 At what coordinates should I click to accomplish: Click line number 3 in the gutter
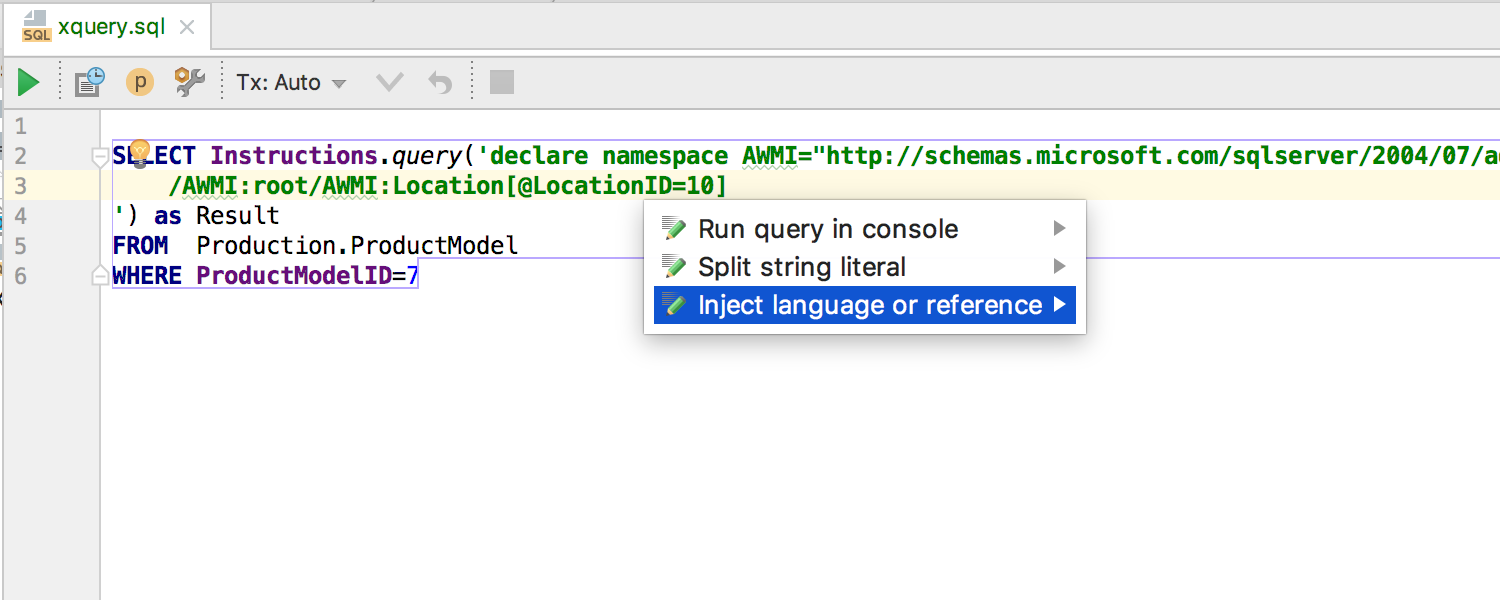pos(21,186)
